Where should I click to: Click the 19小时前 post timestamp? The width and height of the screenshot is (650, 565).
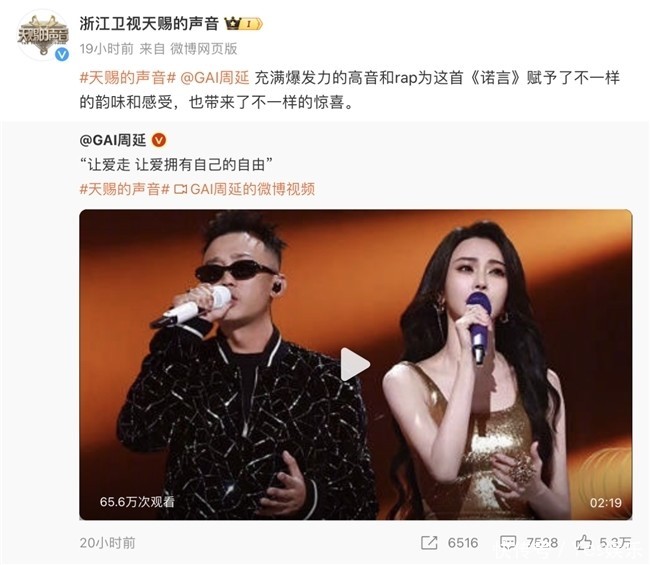click(x=107, y=49)
